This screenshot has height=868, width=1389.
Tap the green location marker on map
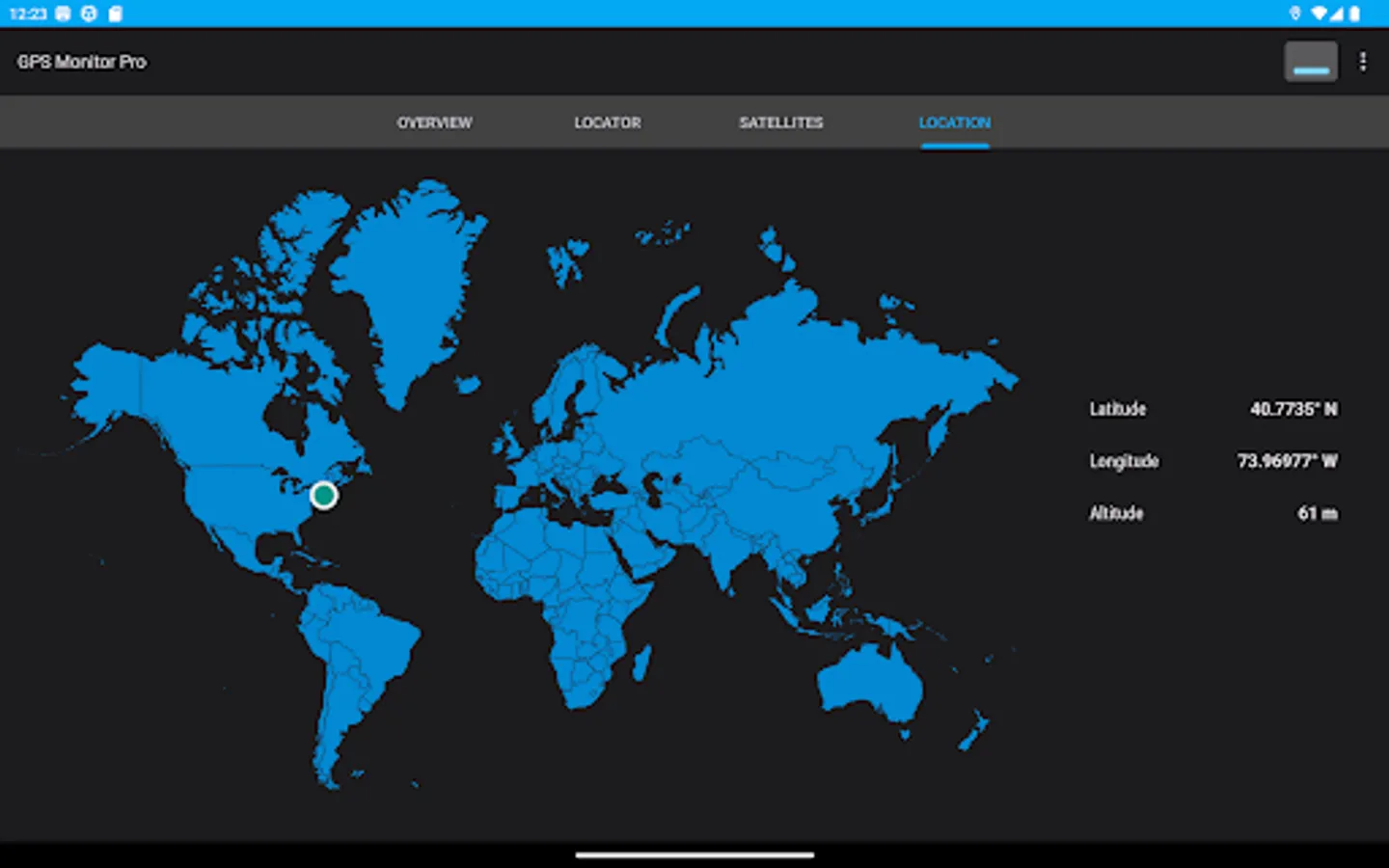pyautogui.click(x=324, y=495)
